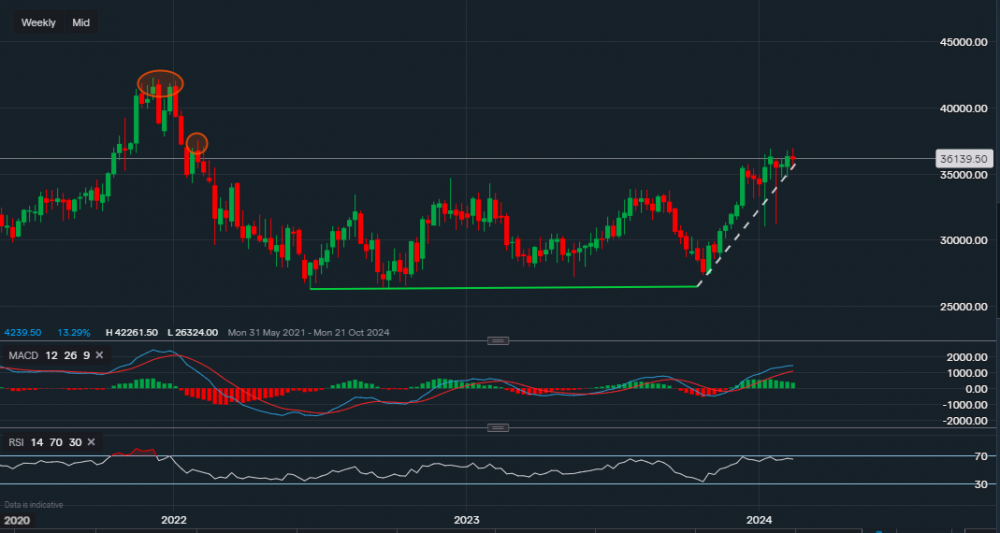Grab the resize handle above MACD panel

click(x=497, y=341)
